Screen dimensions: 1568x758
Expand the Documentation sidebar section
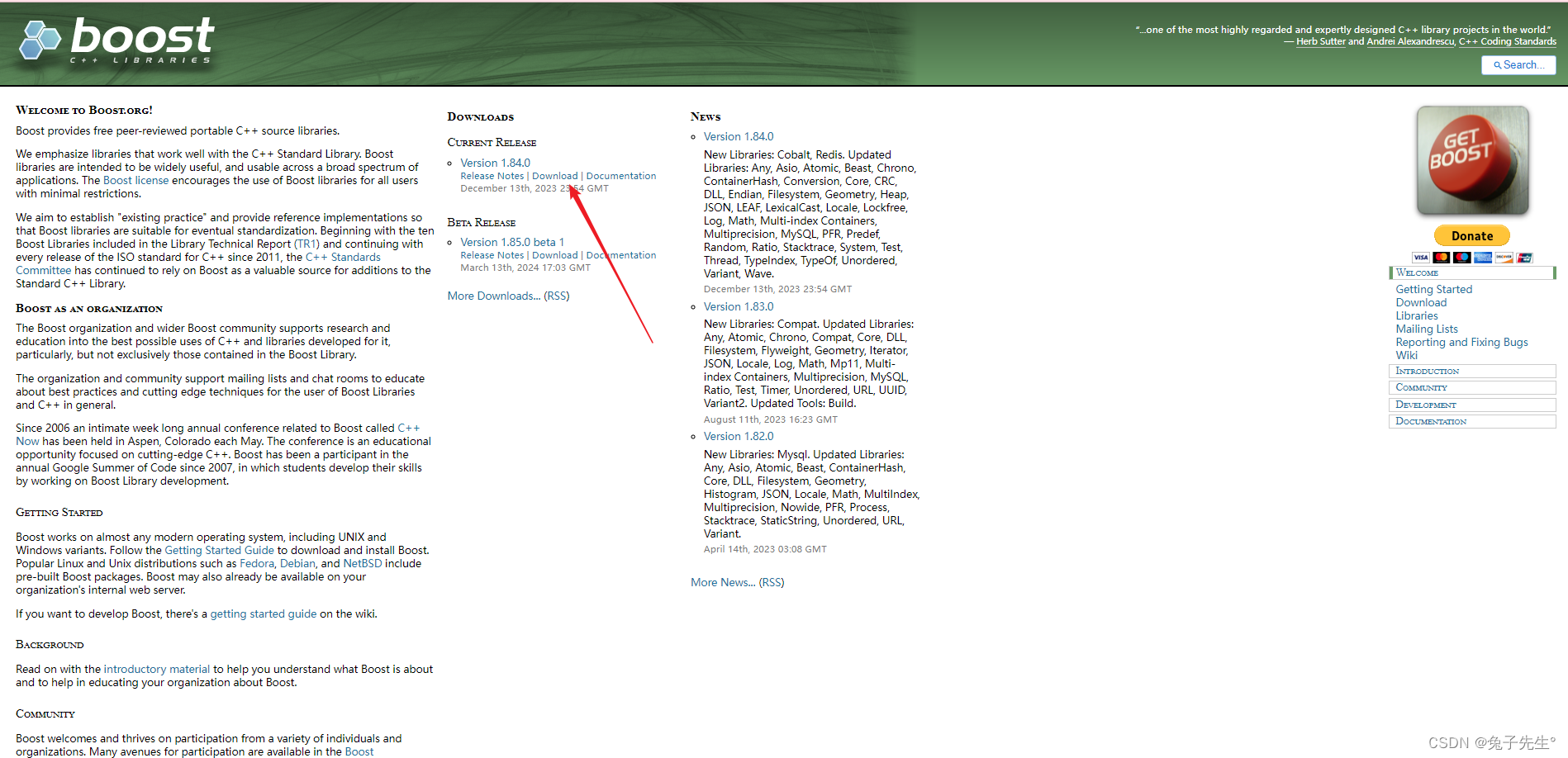[x=1472, y=421]
